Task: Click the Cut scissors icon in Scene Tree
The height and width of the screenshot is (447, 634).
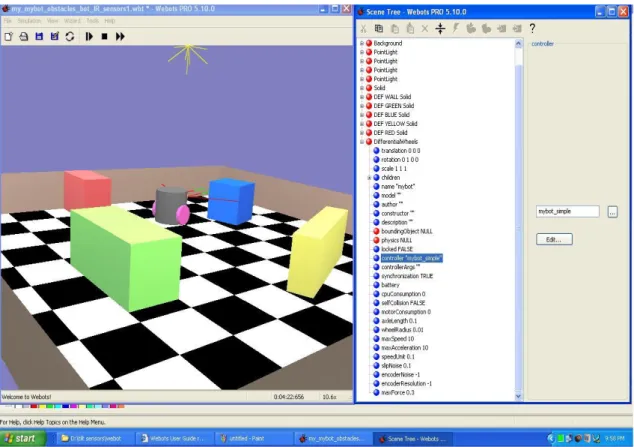Action: pos(363,28)
